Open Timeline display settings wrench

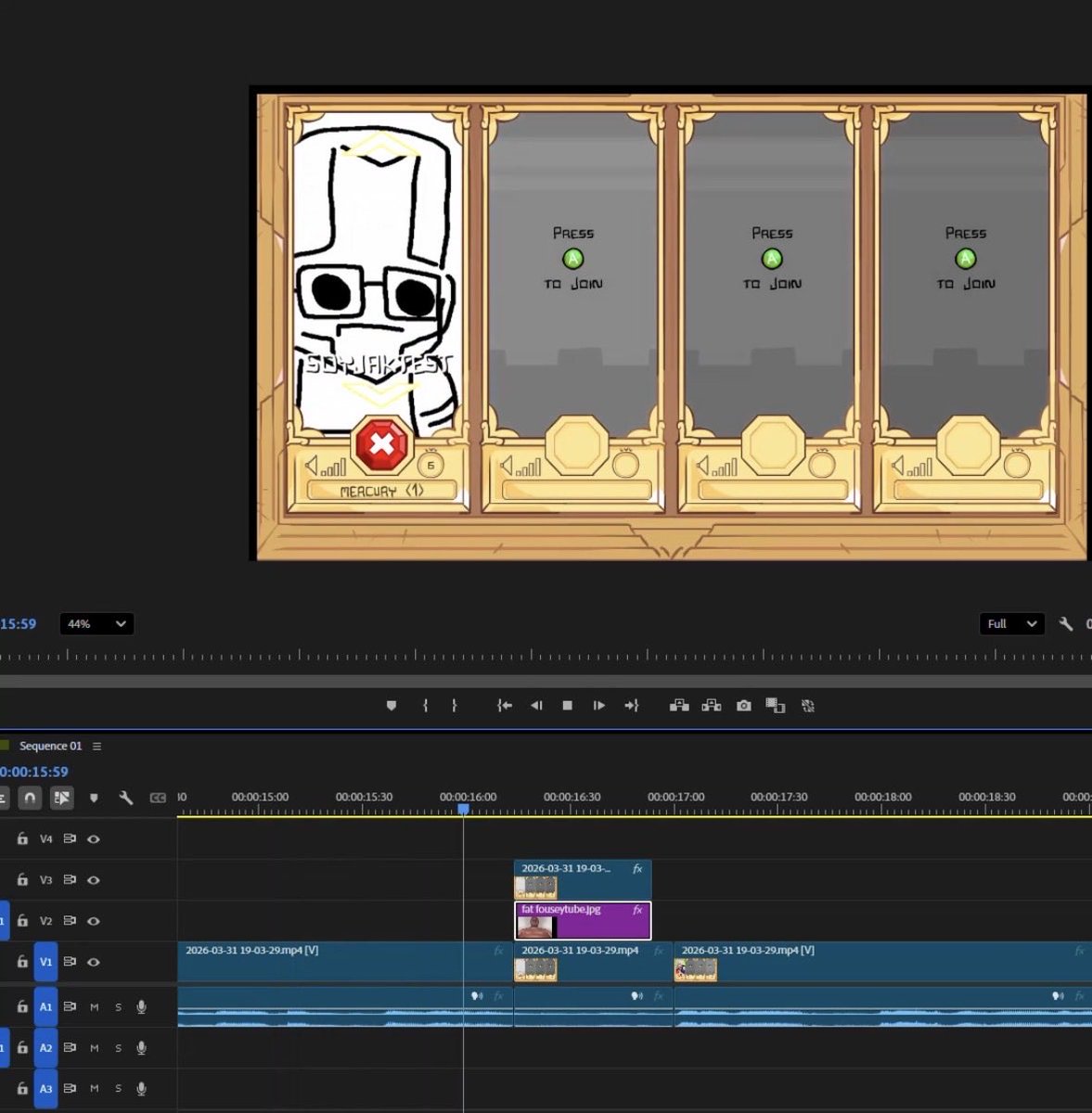pyautogui.click(x=126, y=798)
